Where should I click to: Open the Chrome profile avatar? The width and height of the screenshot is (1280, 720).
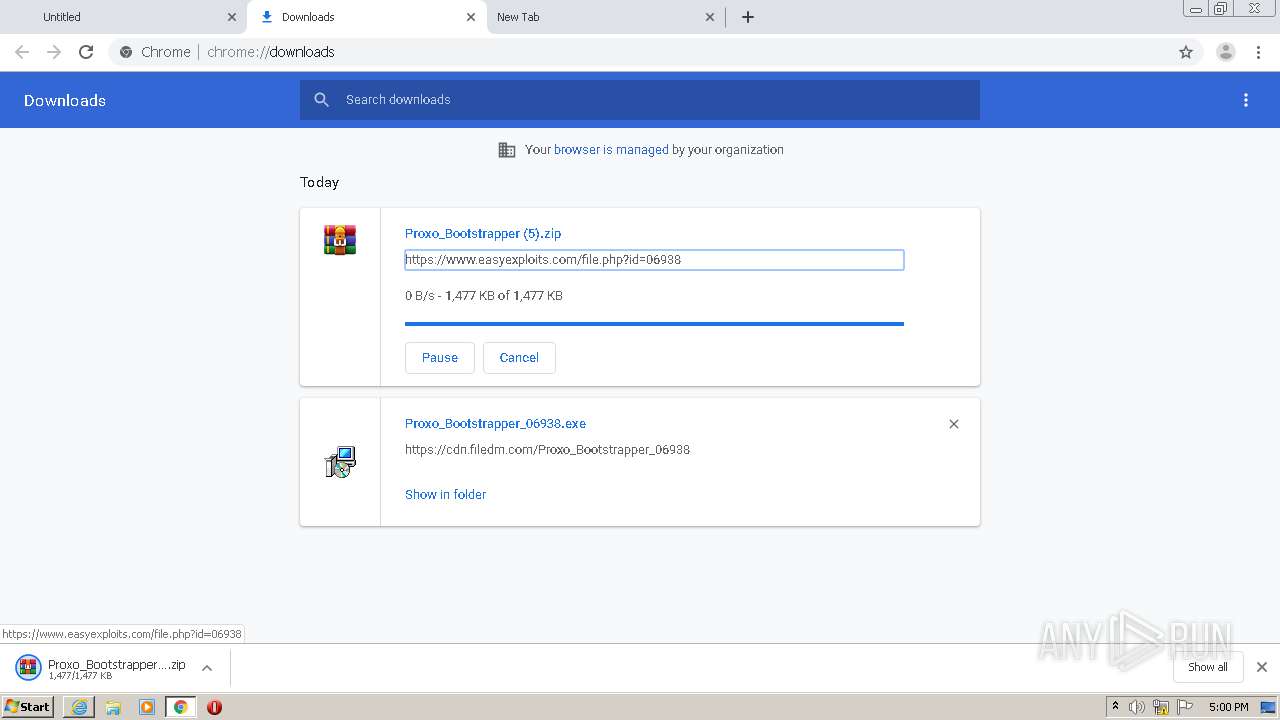click(x=1226, y=52)
